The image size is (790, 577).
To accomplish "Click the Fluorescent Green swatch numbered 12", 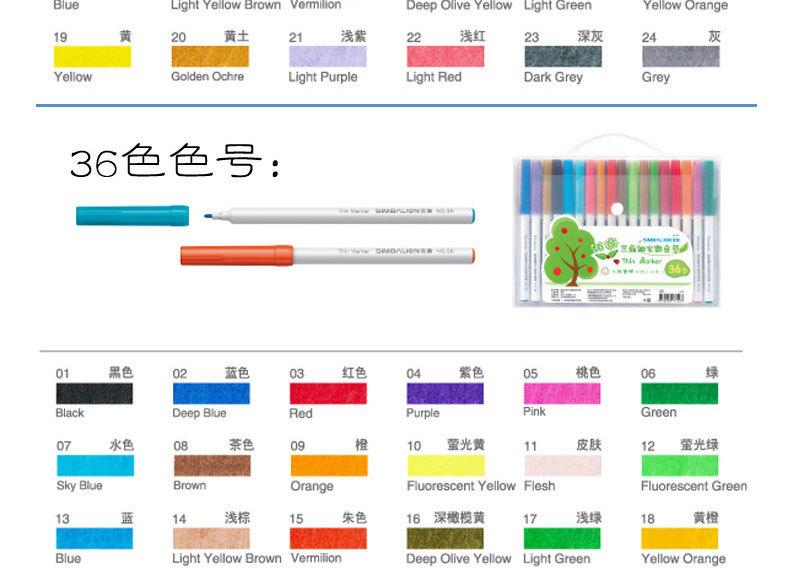I will 679,466.
